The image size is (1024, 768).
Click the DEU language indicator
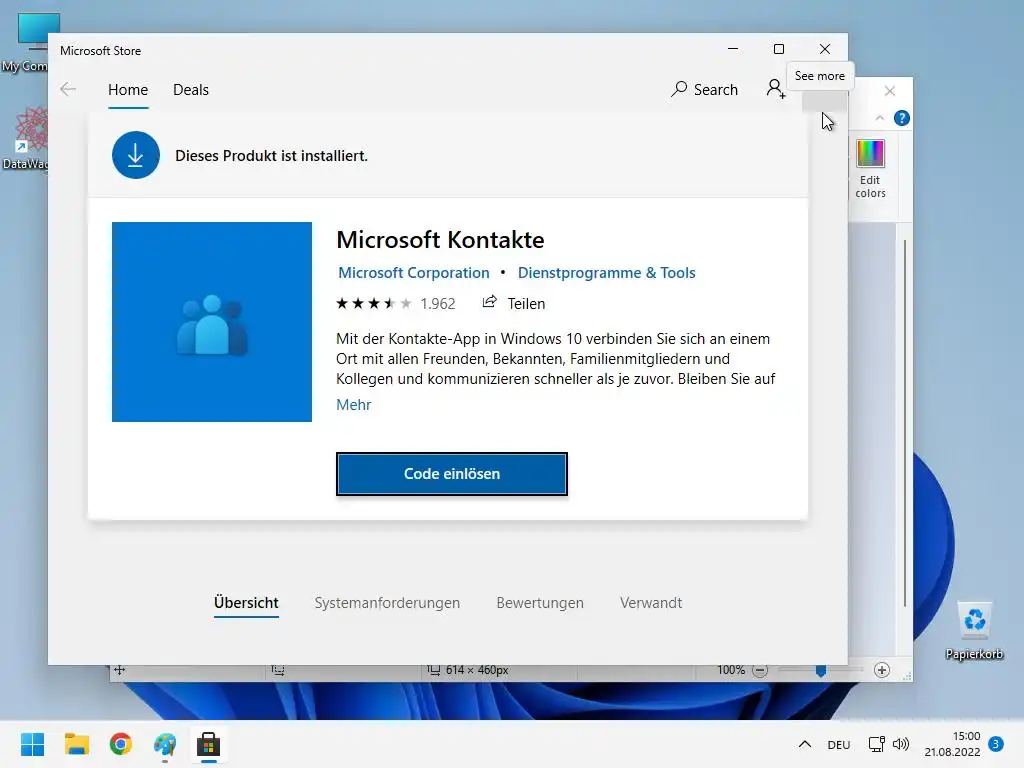[839, 745]
